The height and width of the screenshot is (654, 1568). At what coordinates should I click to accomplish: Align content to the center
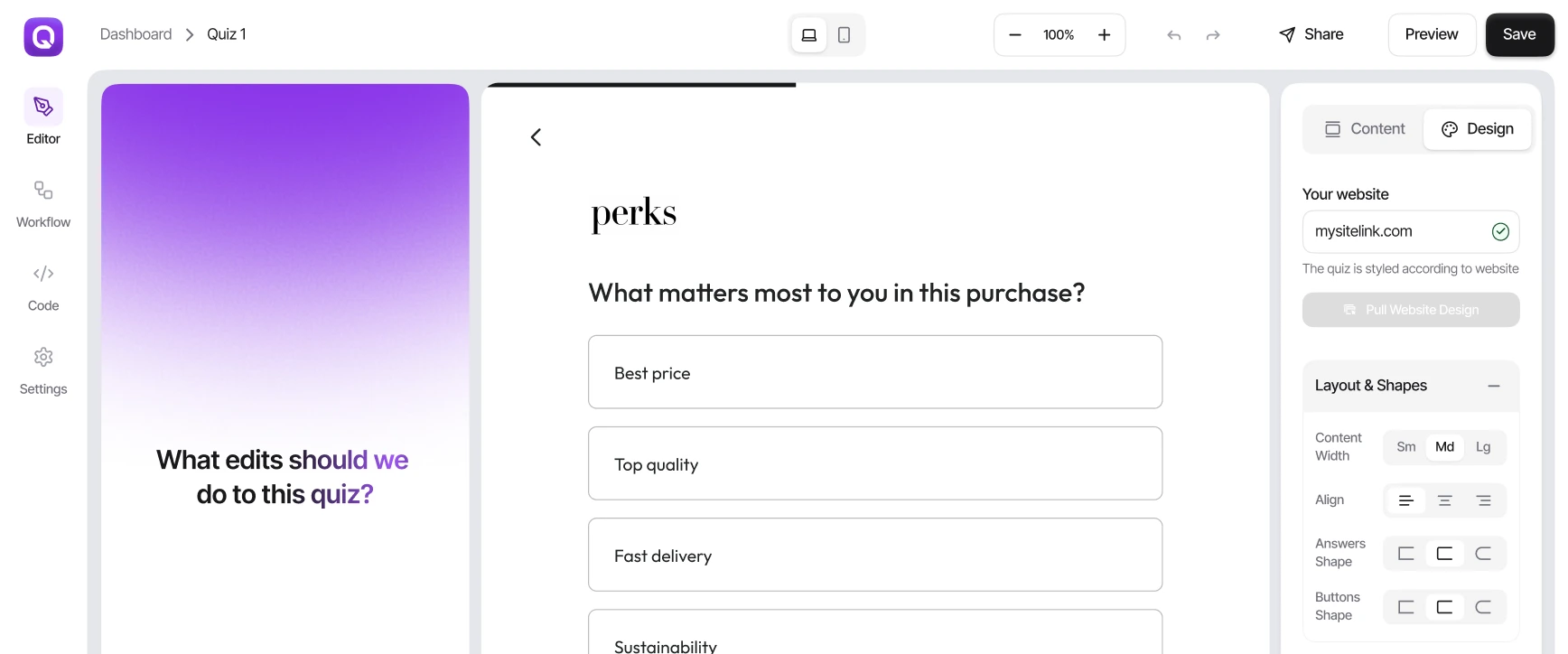click(1444, 500)
